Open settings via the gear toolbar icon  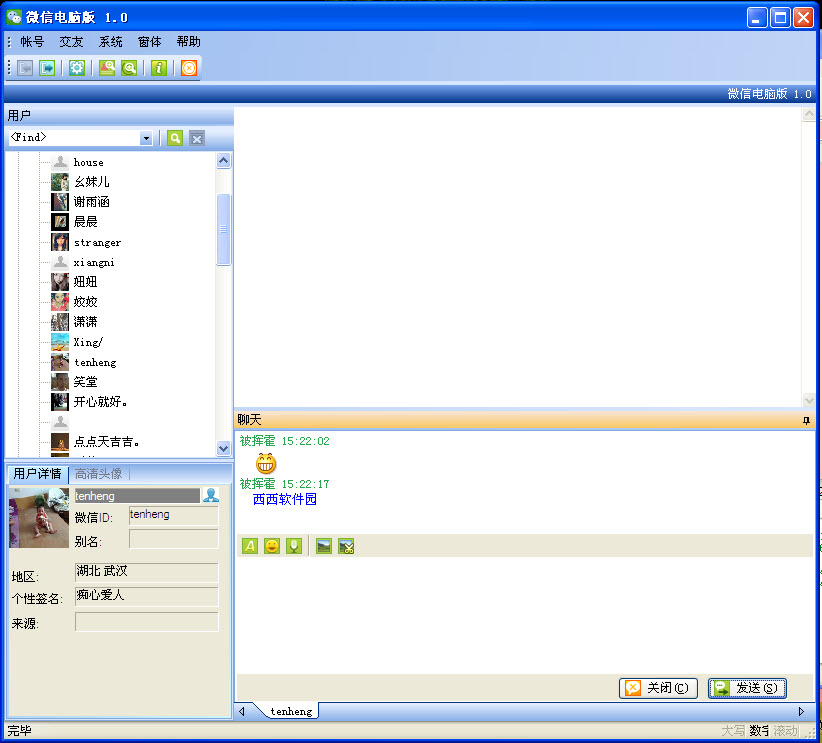click(x=77, y=68)
